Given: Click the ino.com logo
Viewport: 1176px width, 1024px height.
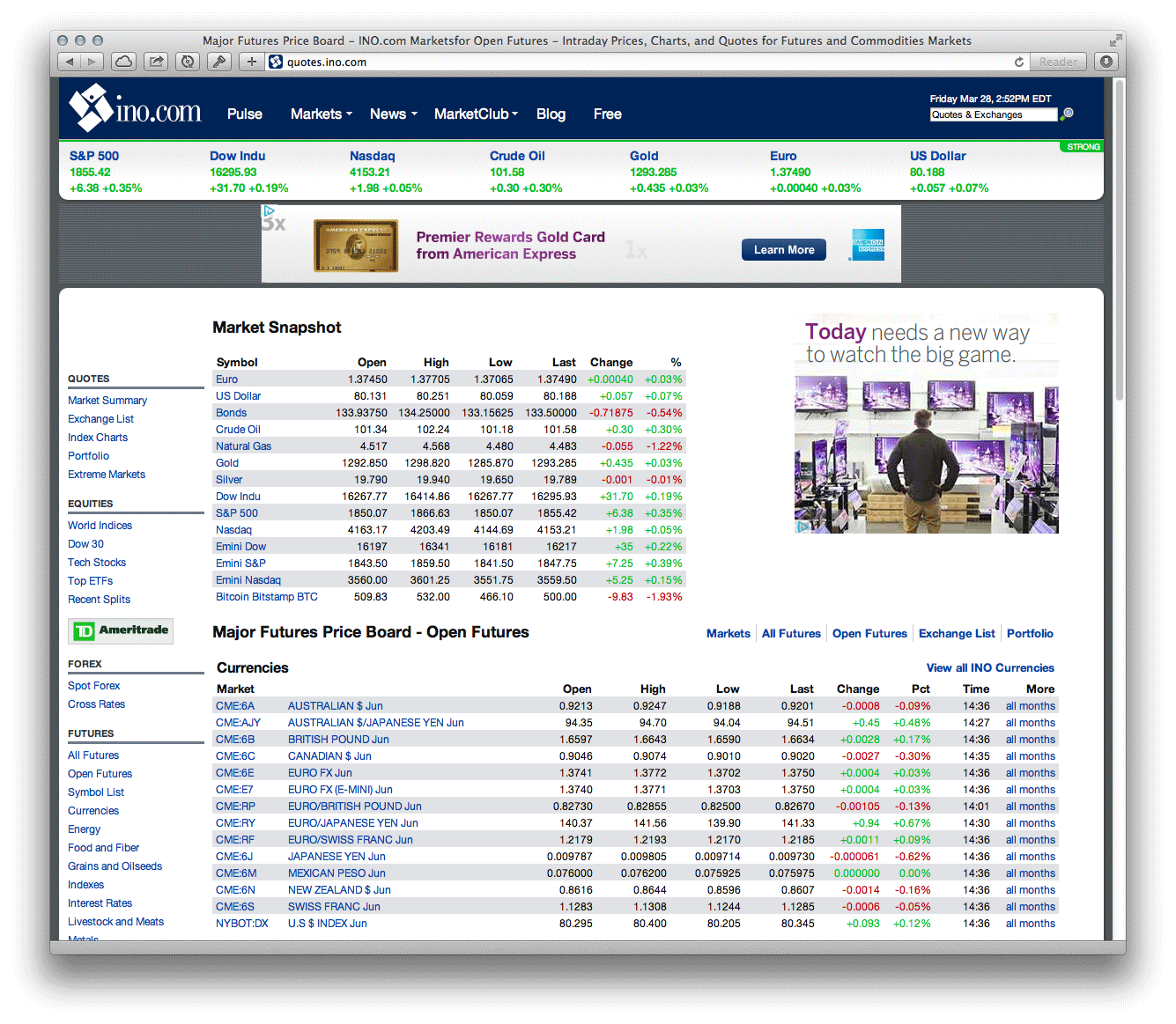Looking at the screenshot, I should (136, 109).
